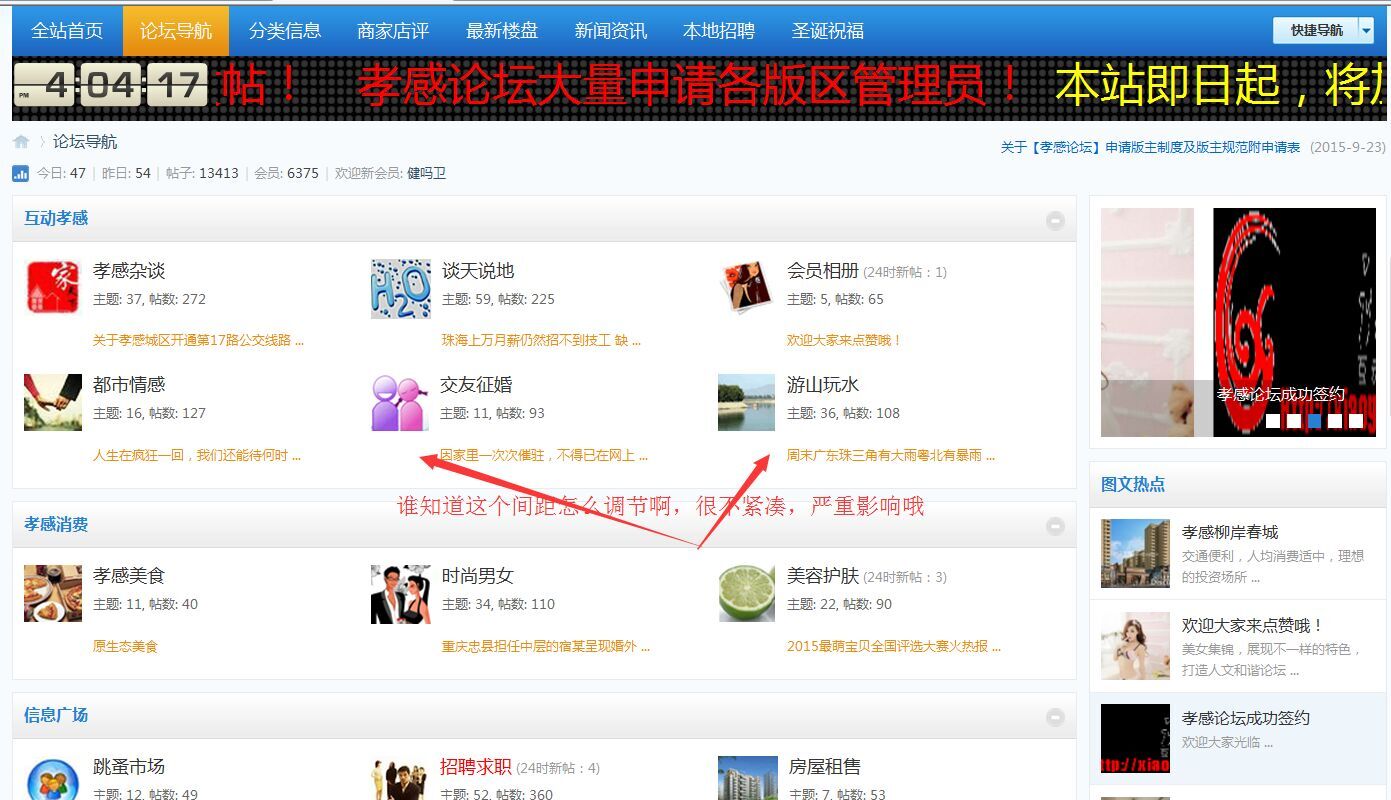Viewport: 1391px width, 800px height.
Task: Open the 谈天说地 H2O forum icon
Action: pos(401,289)
